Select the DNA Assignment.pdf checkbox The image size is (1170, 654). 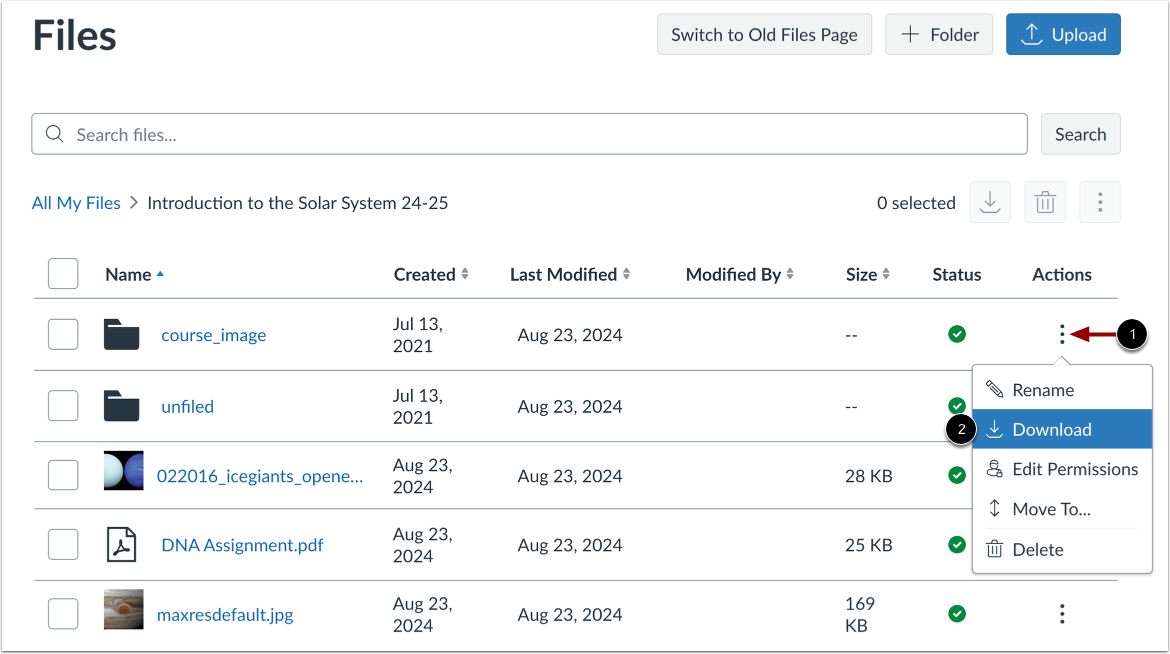pos(63,545)
